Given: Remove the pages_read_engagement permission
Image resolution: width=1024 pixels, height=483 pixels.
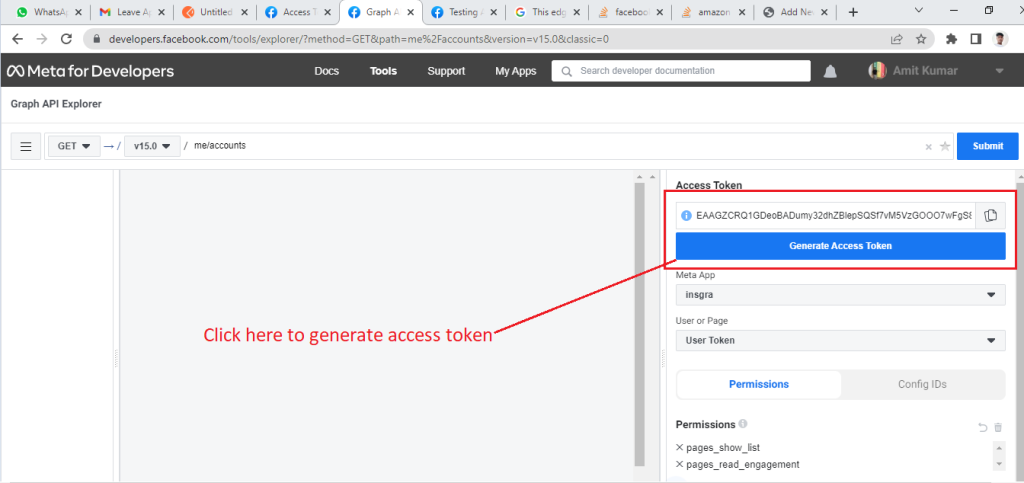Looking at the screenshot, I should click(680, 464).
